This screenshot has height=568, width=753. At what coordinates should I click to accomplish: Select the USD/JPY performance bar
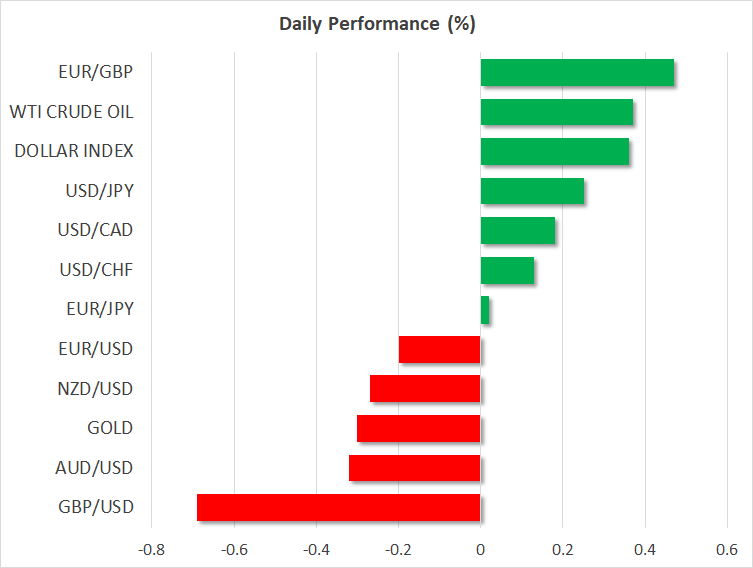point(532,191)
